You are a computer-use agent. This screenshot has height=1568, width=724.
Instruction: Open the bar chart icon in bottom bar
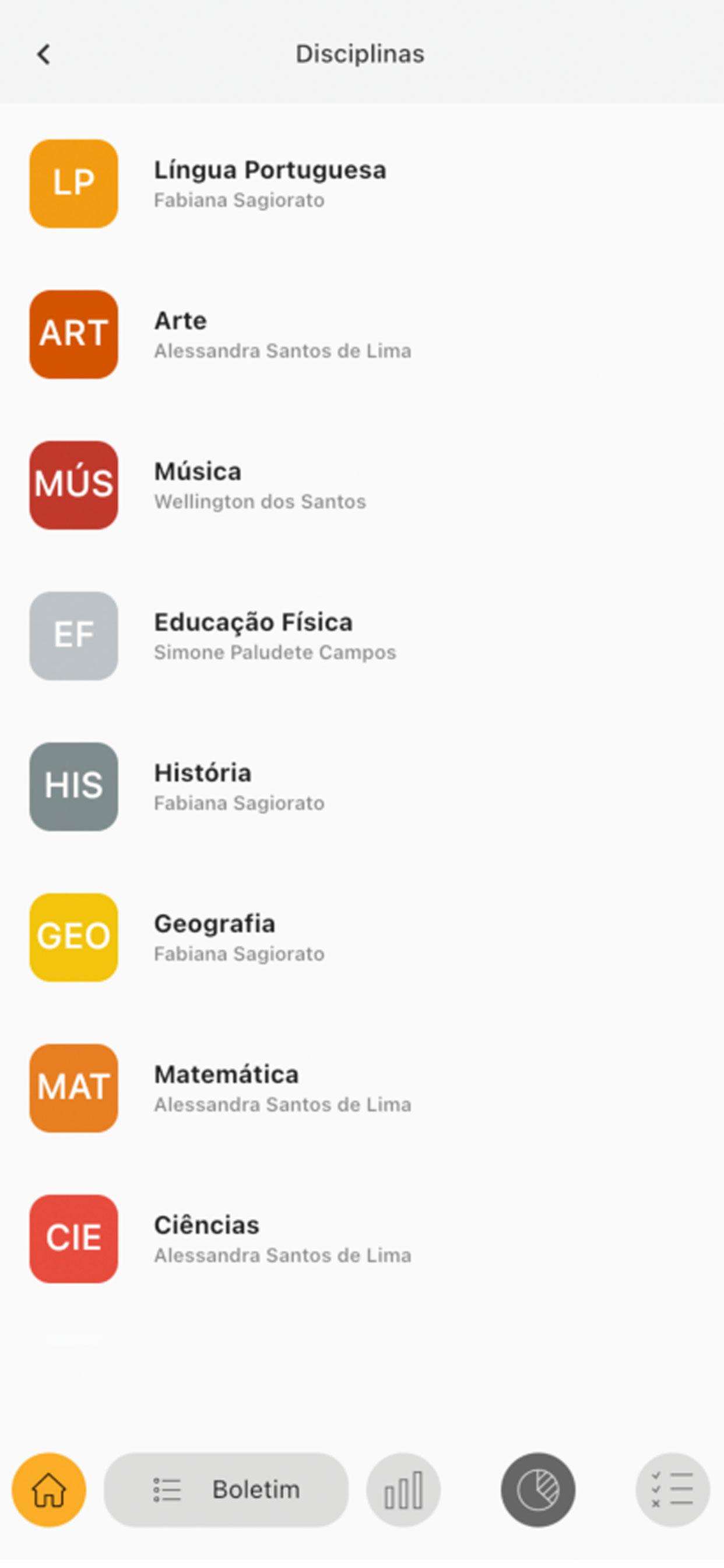[x=403, y=1490]
